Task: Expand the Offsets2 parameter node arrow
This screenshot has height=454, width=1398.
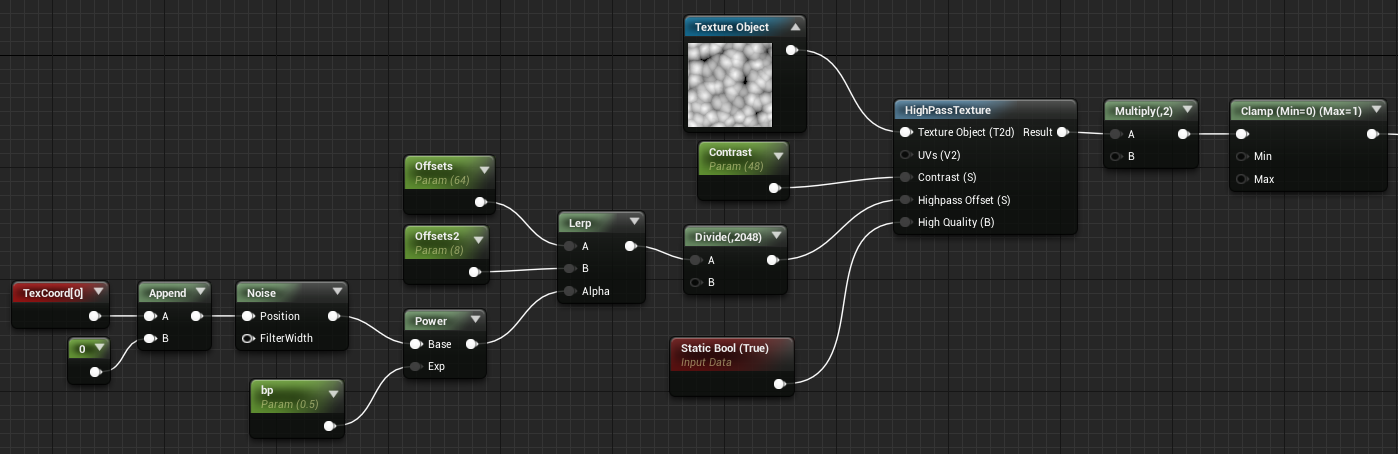Action: (x=478, y=240)
